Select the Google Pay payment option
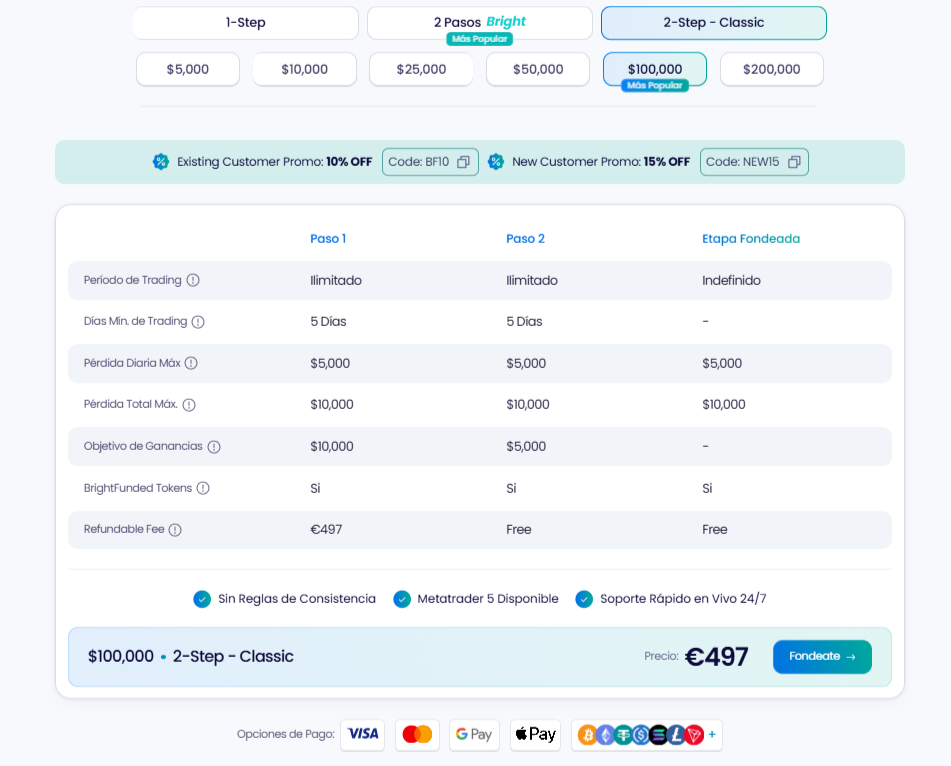Image resolution: width=951 pixels, height=766 pixels. click(474, 734)
